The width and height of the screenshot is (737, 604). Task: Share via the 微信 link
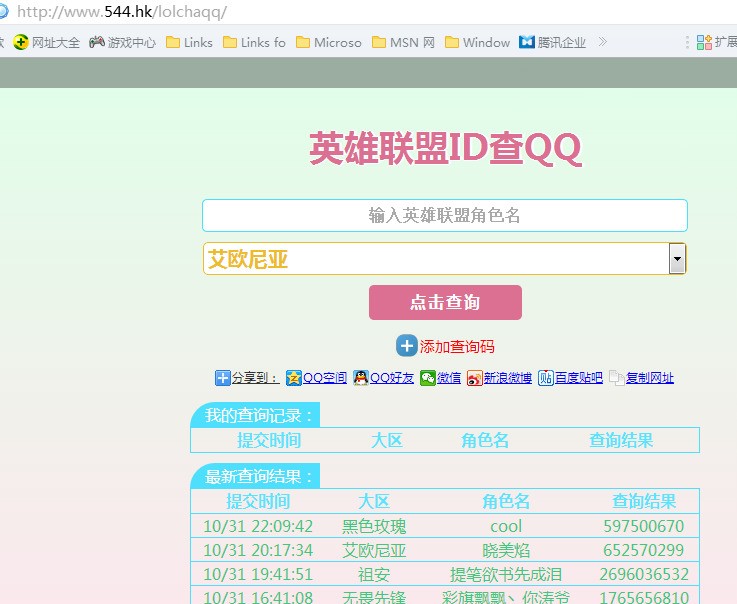point(449,377)
